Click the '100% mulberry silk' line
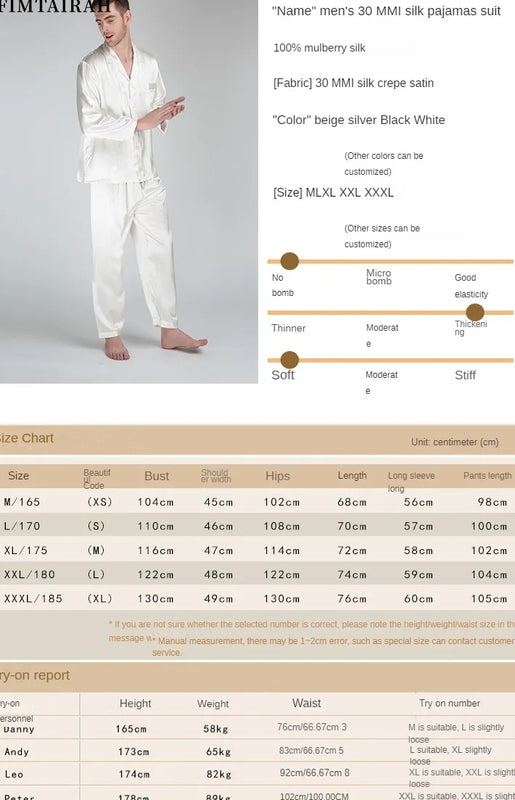 click(320, 48)
